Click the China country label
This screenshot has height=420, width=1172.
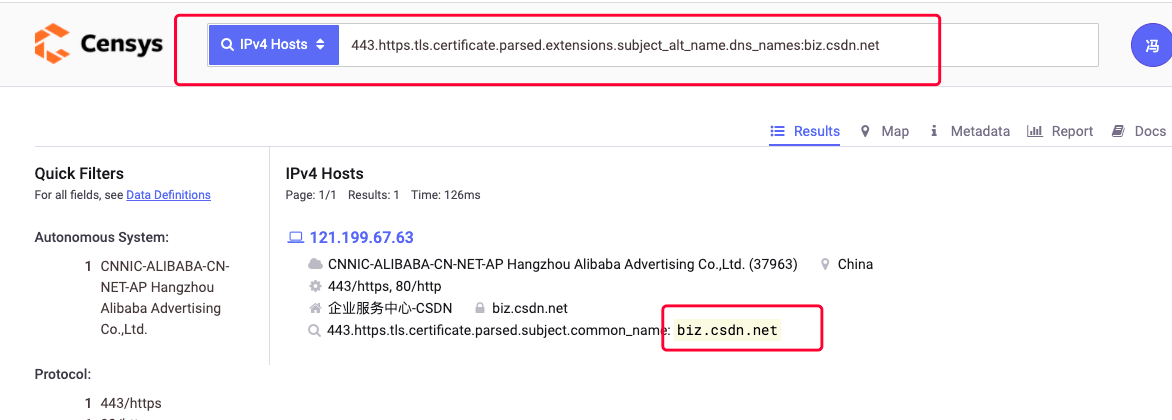tap(855, 264)
